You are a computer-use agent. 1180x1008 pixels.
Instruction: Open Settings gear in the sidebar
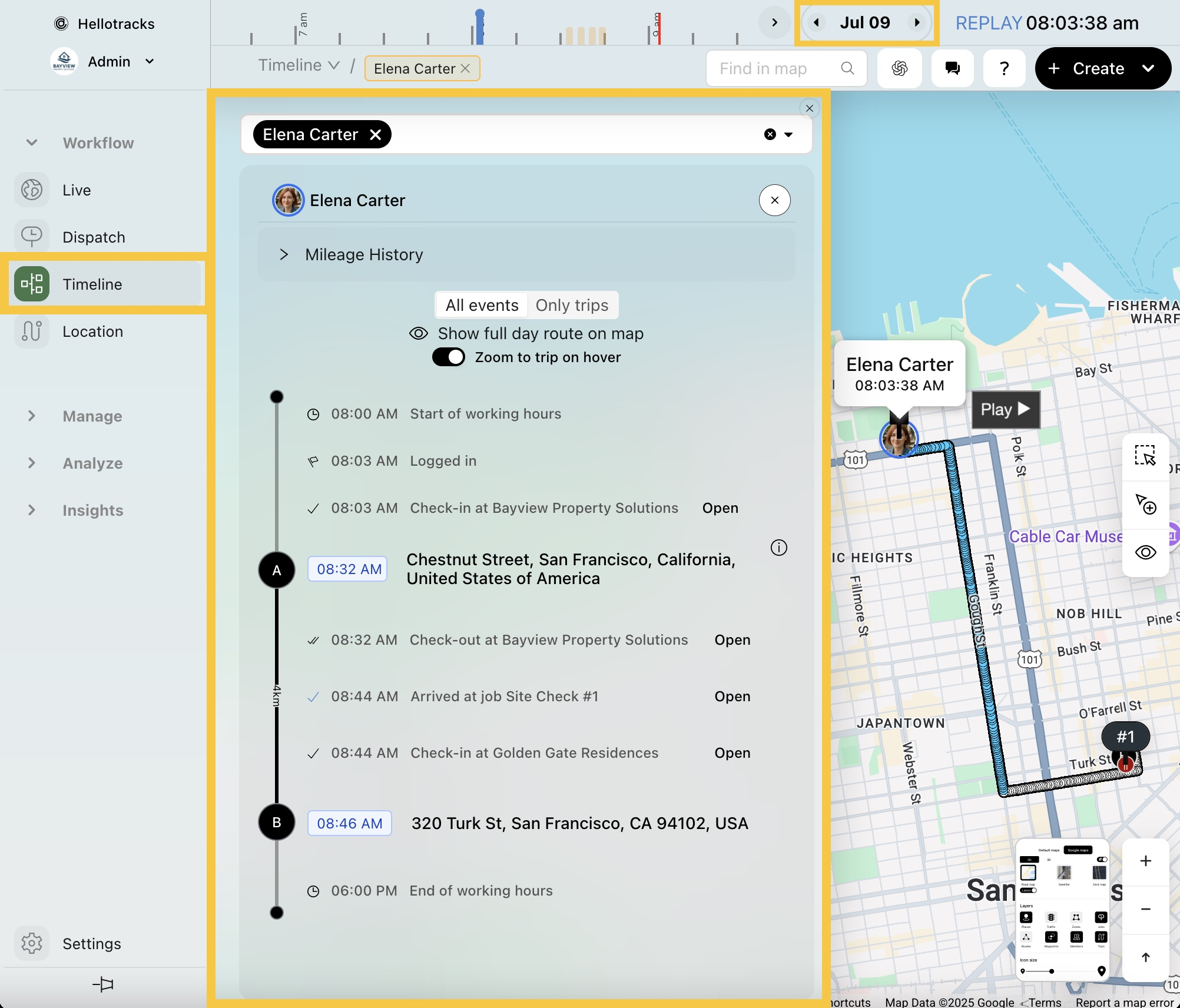32,943
